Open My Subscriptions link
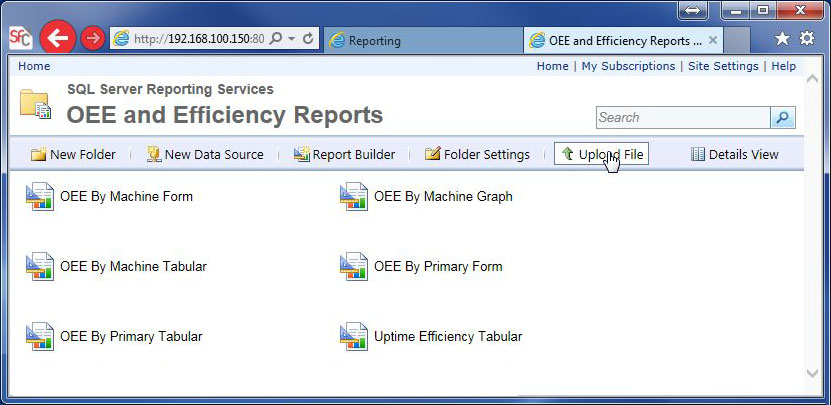Image resolution: width=831 pixels, height=405 pixels. coord(628,66)
